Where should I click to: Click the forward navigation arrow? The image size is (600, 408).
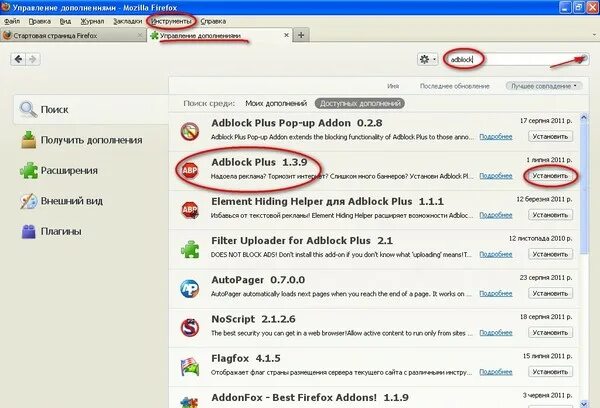click(x=33, y=59)
